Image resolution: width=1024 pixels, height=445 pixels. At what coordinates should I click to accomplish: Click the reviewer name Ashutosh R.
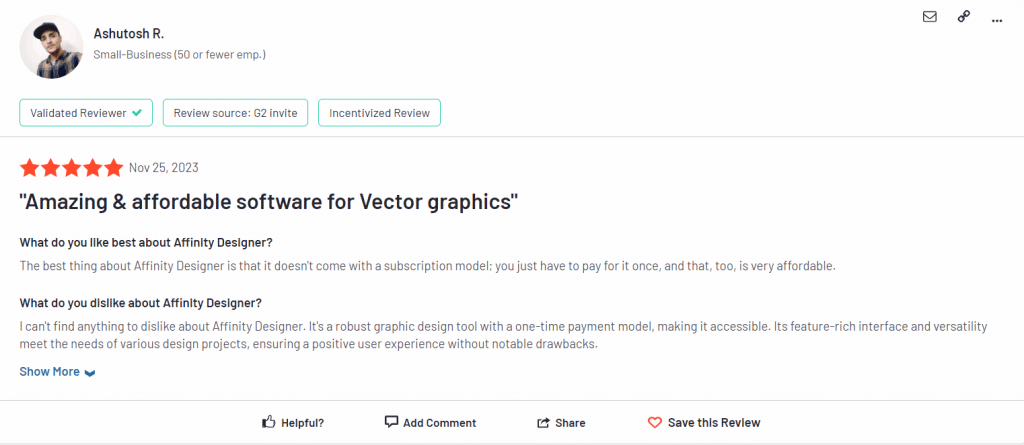pyautogui.click(x=129, y=33)
